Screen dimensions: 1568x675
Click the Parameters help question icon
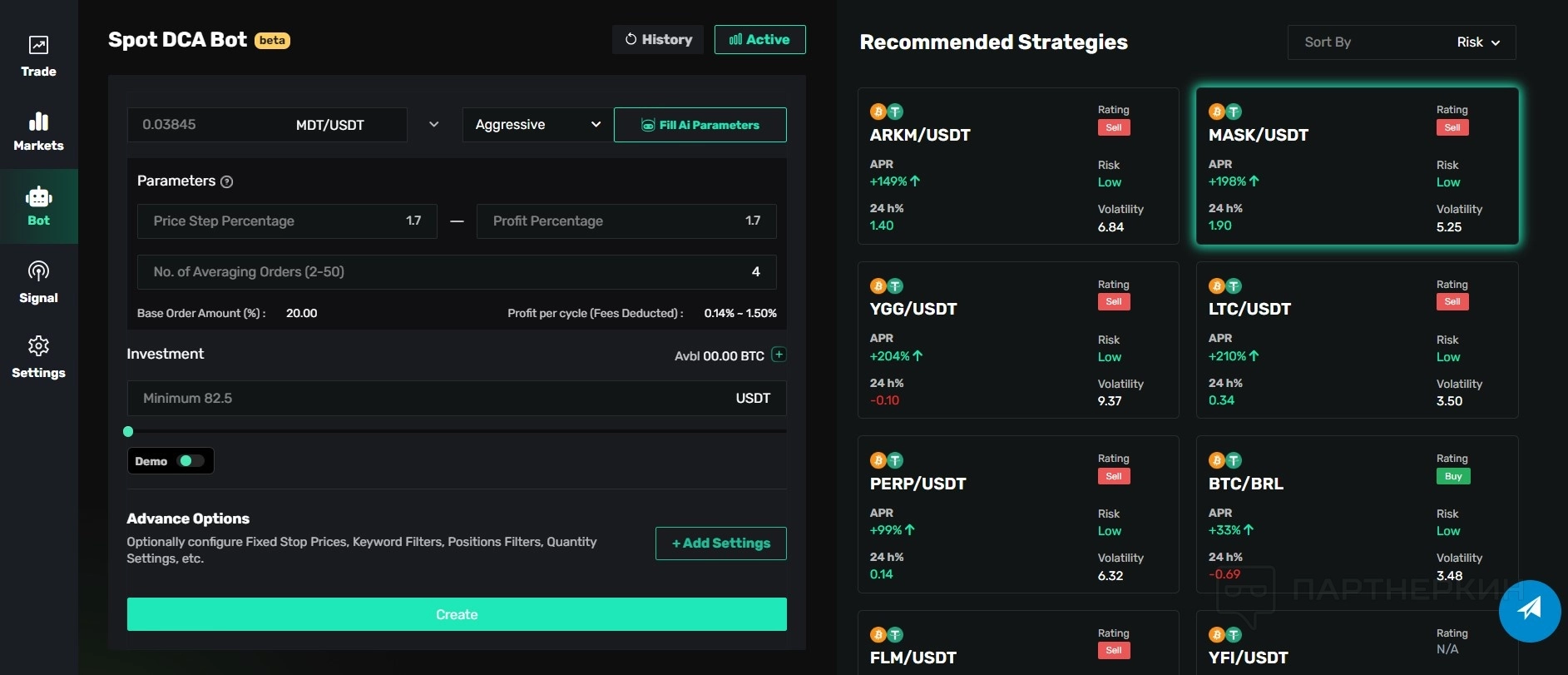coord(227,181)
